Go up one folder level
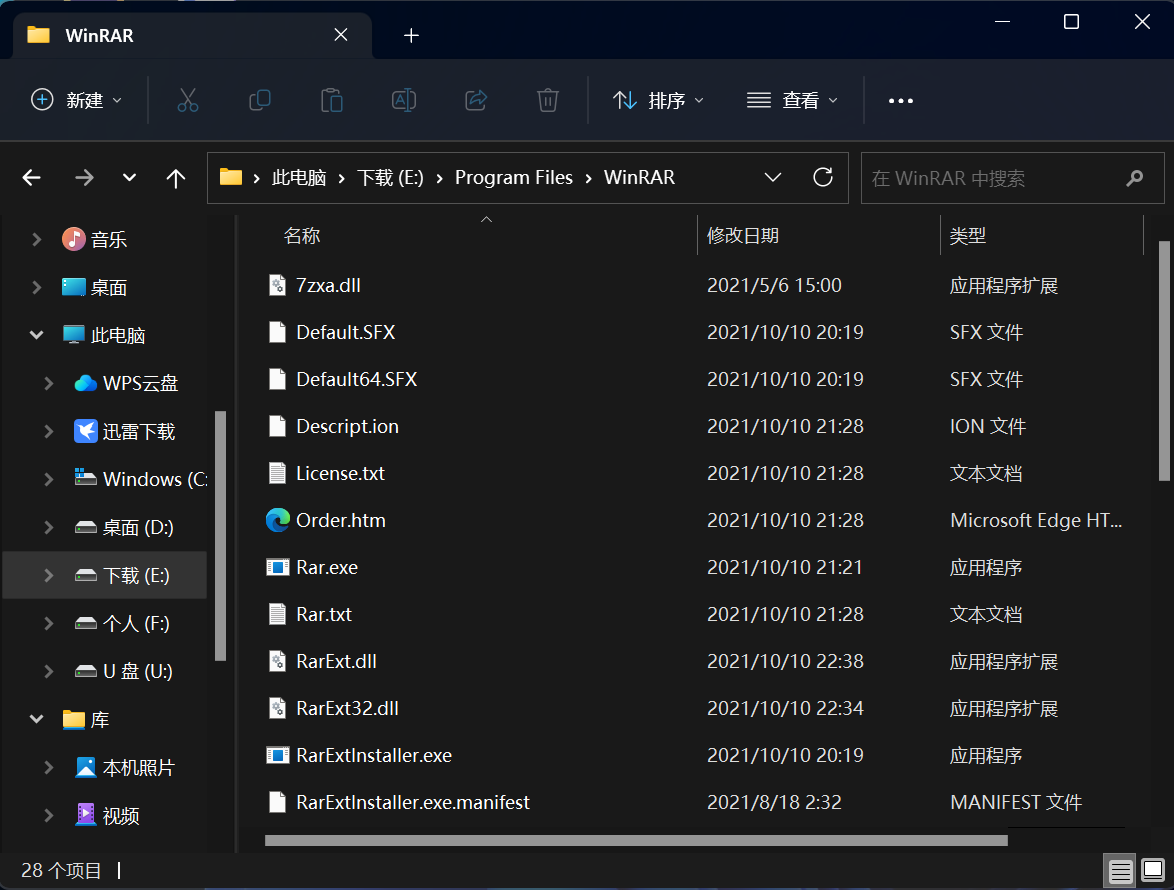This screenshot has width=1174, height=890. point(175,178)
